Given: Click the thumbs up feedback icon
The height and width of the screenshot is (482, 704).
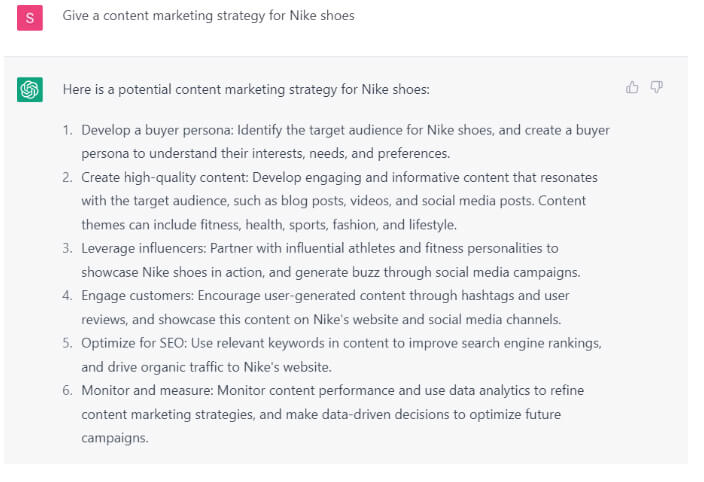Looking at the screenshot, I should (x=632, y=88).
